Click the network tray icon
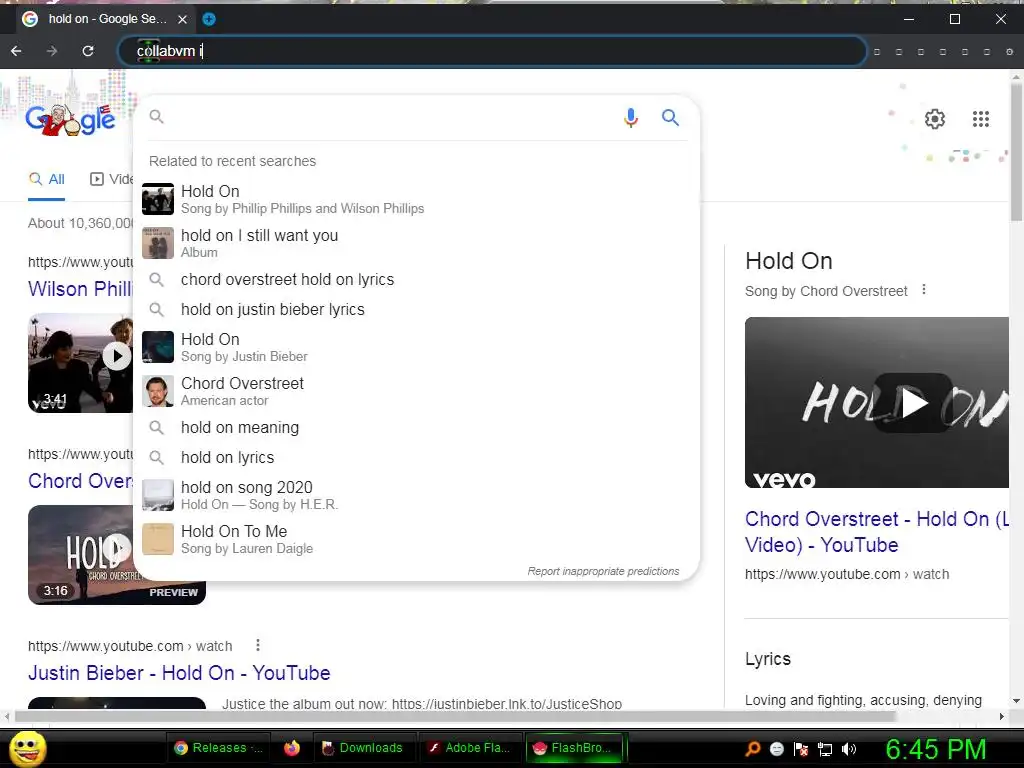This screenshot has width=1024, height=768. pyautogui.click(x=825, y=749)
